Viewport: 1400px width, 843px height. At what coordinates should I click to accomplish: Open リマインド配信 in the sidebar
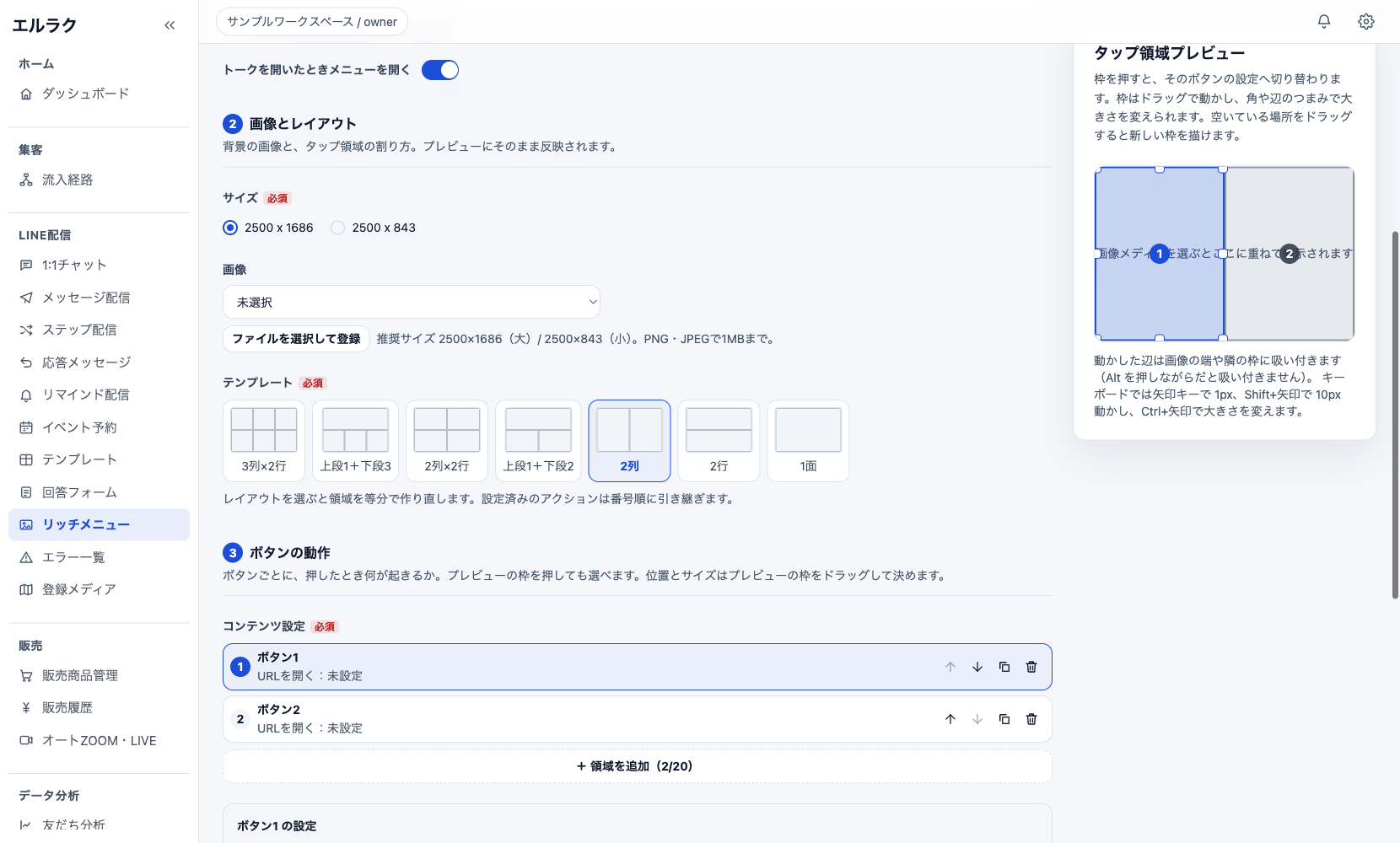point(99,395)
